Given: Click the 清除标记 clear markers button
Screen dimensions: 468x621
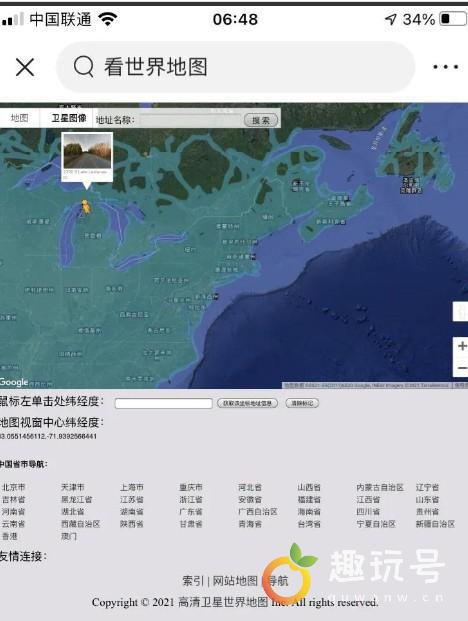Looking at the screenshot, I should click(x=302, y=403).
